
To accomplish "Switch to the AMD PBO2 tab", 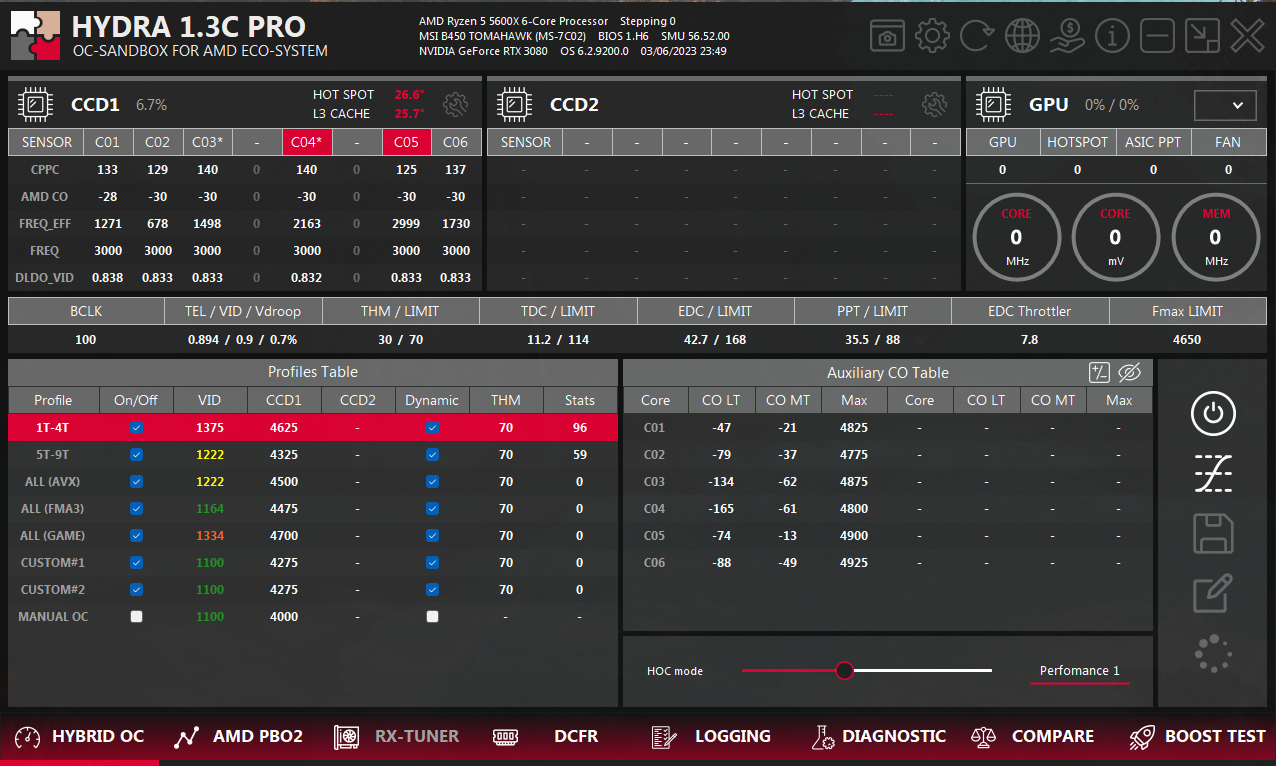I will pyautogui.click(x=238, y=737).
